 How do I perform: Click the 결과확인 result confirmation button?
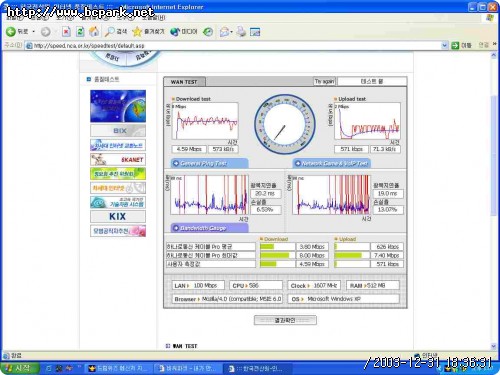click(285, 320)
